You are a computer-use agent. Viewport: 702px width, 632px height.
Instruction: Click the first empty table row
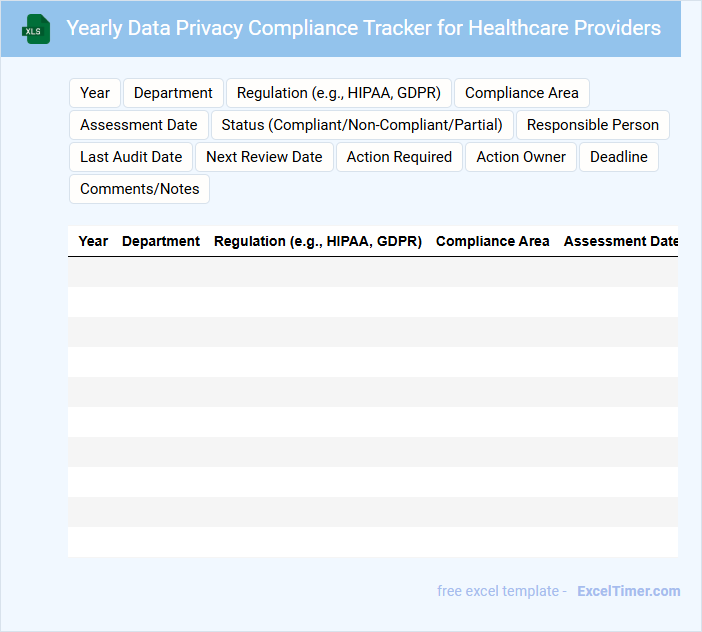pyautogui.click(x=372, y=272)
